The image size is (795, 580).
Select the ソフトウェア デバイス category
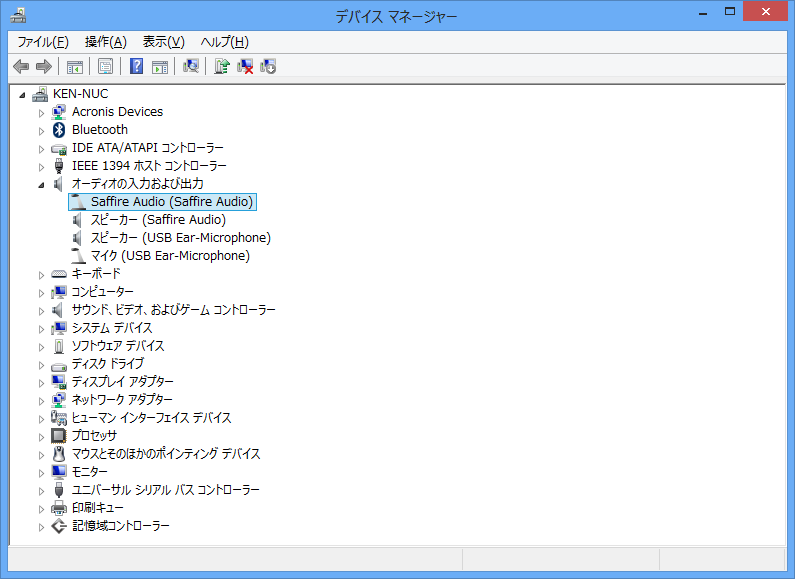click(x=118, y=346)
